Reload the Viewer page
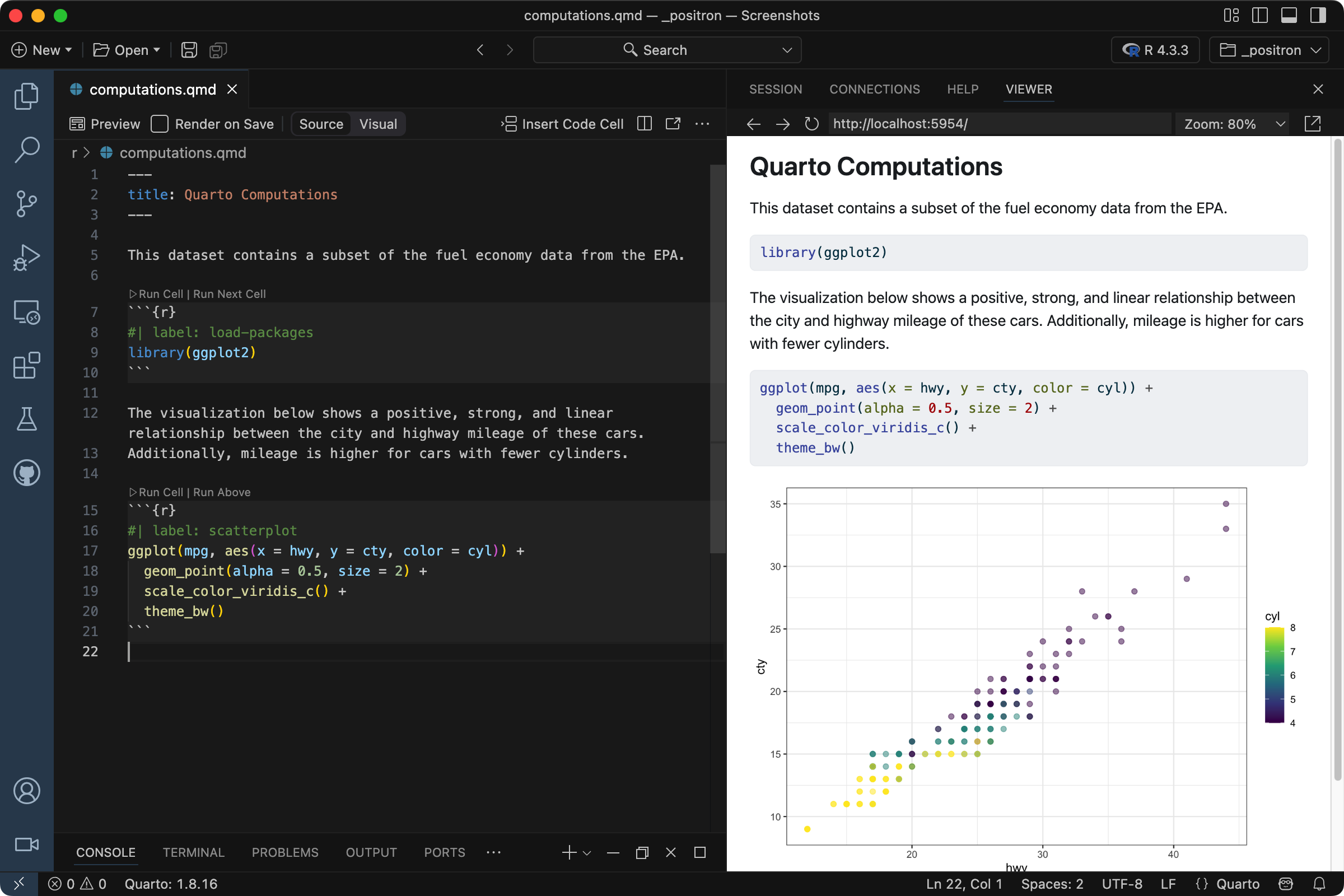Screen dimensions: 1344x896 coord(811,123)
